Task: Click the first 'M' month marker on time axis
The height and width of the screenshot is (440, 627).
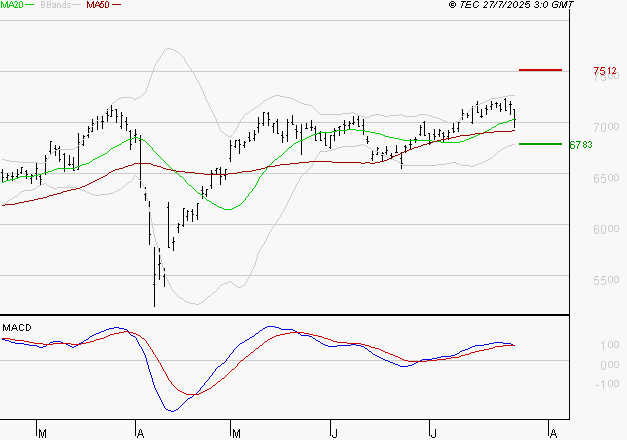Action: (41, 433)
